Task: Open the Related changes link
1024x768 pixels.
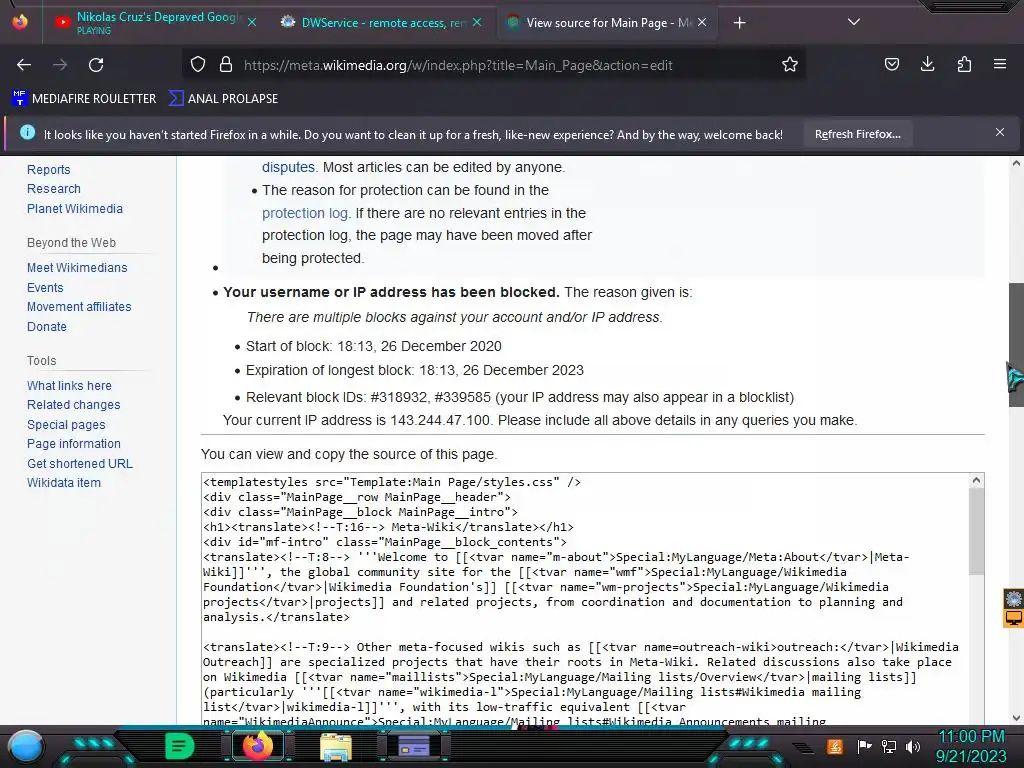Action: (x=73, y=405)
